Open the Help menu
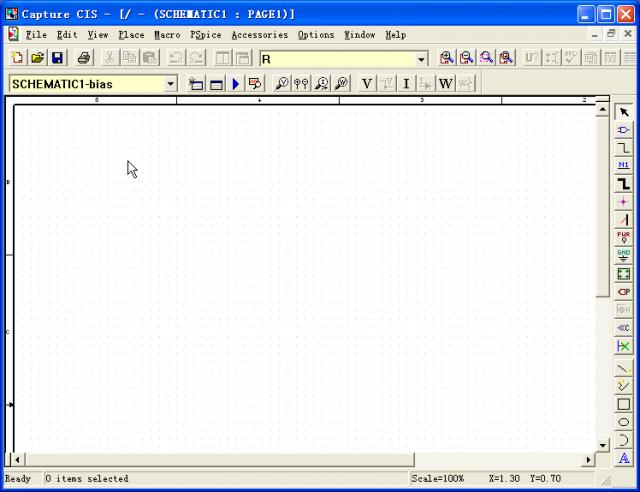This screenshot has height=492, width=640. pos(396,35)
